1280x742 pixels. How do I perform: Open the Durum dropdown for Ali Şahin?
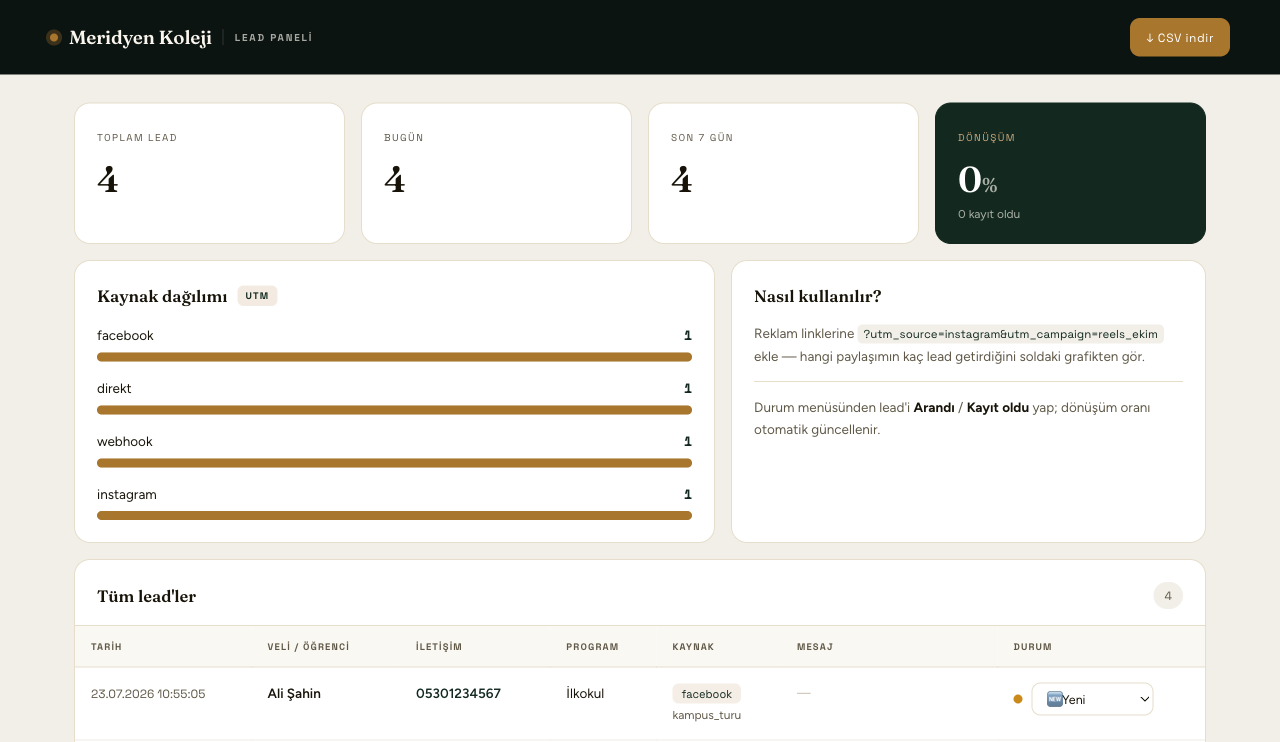[1092, 699]
